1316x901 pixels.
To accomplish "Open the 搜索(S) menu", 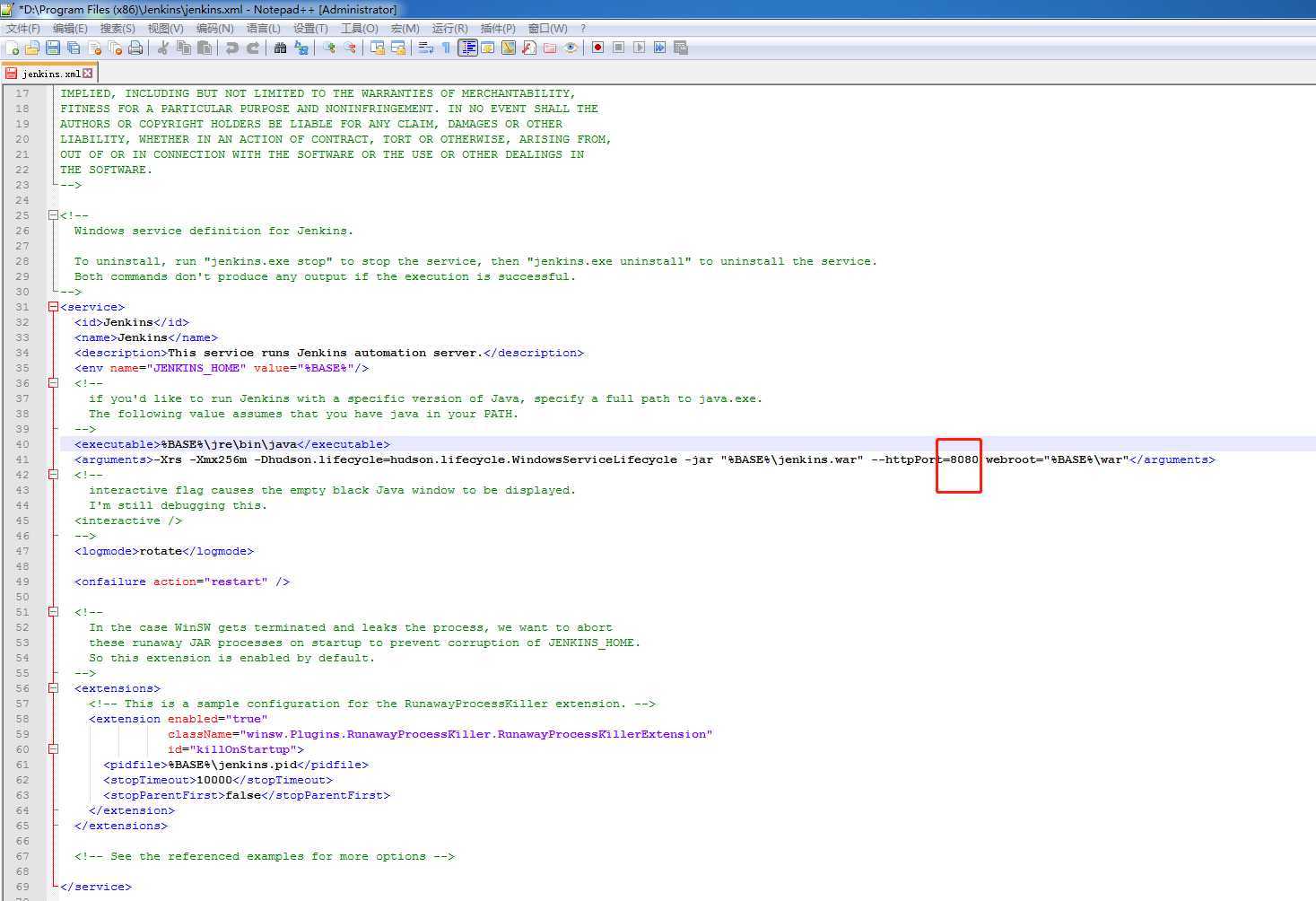I will tap(118, 29).
